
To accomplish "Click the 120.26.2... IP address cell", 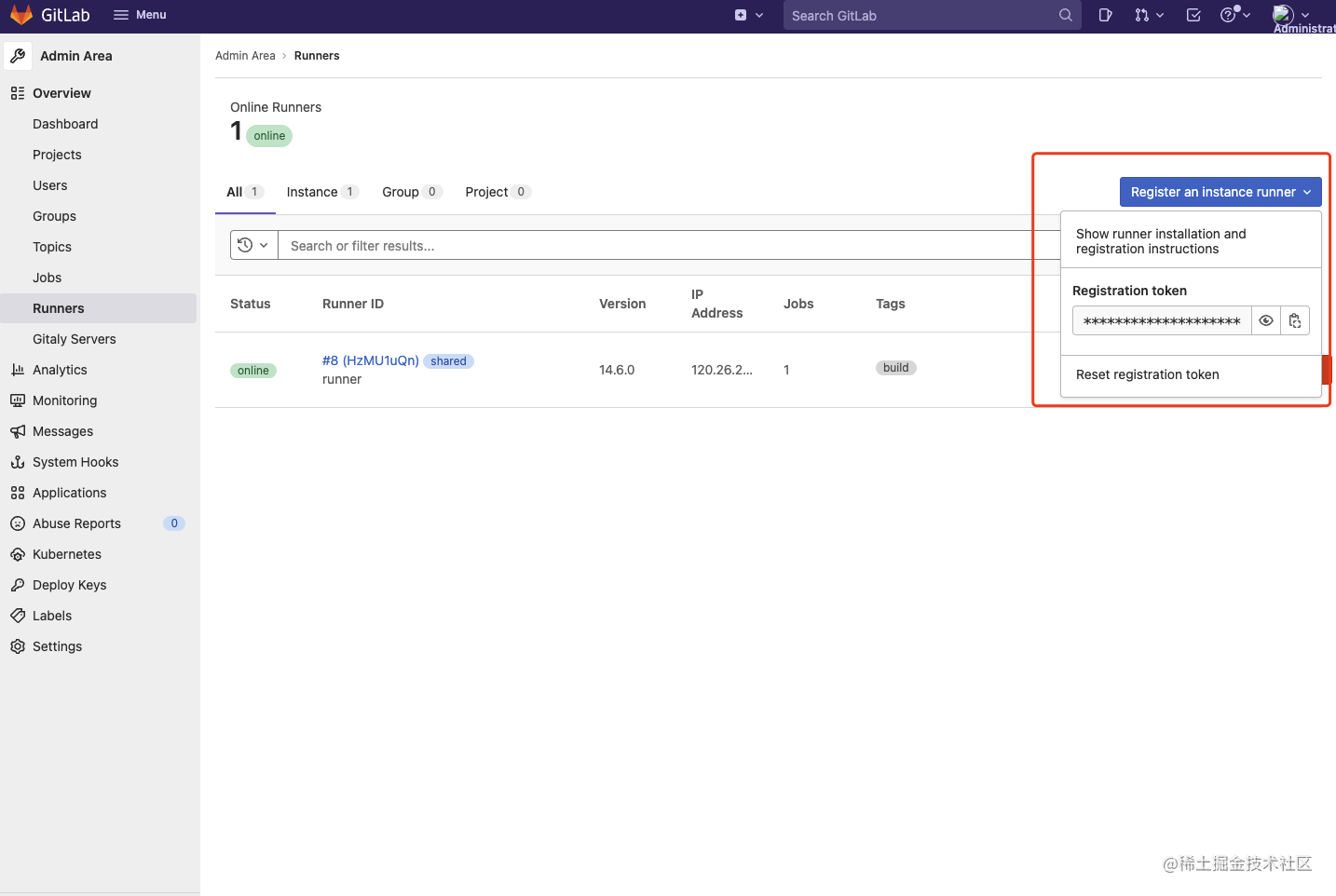I will pyautogui.click(x=722, y=370).
